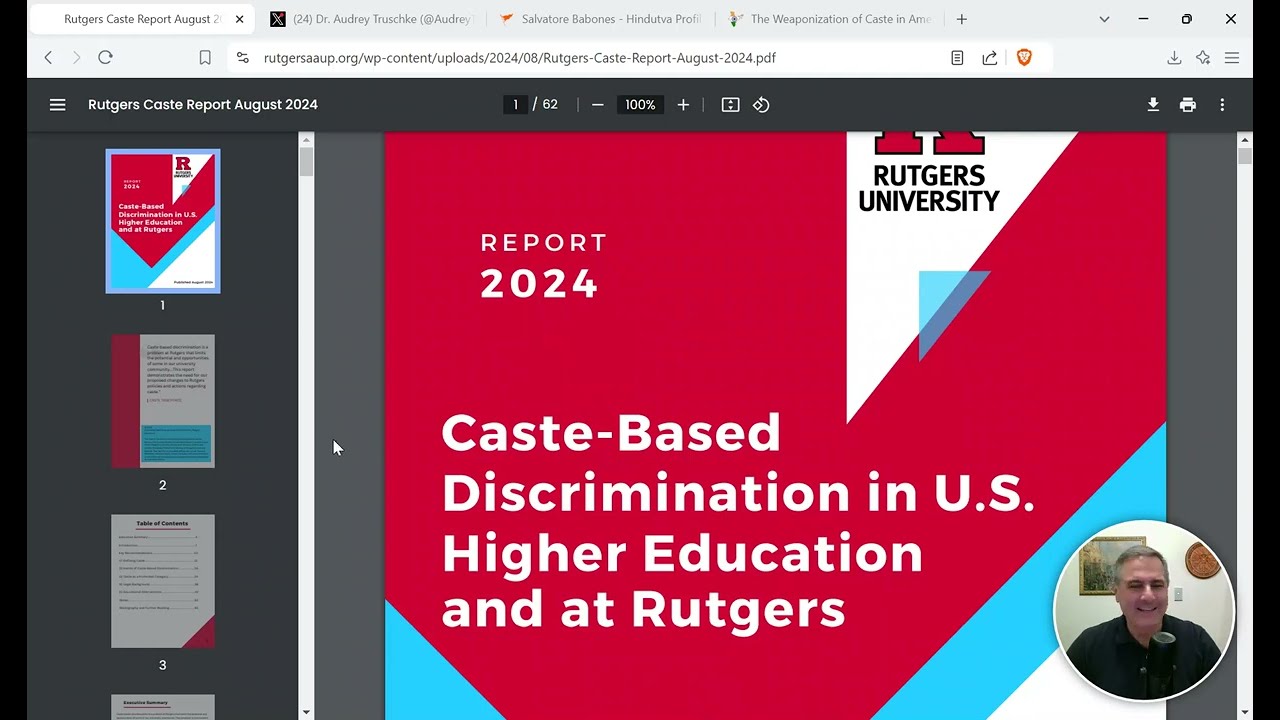The height and width of the screenshot is (720, 1280).
Task: Open reader mode icon in address bar
Action: click(957, 58)
